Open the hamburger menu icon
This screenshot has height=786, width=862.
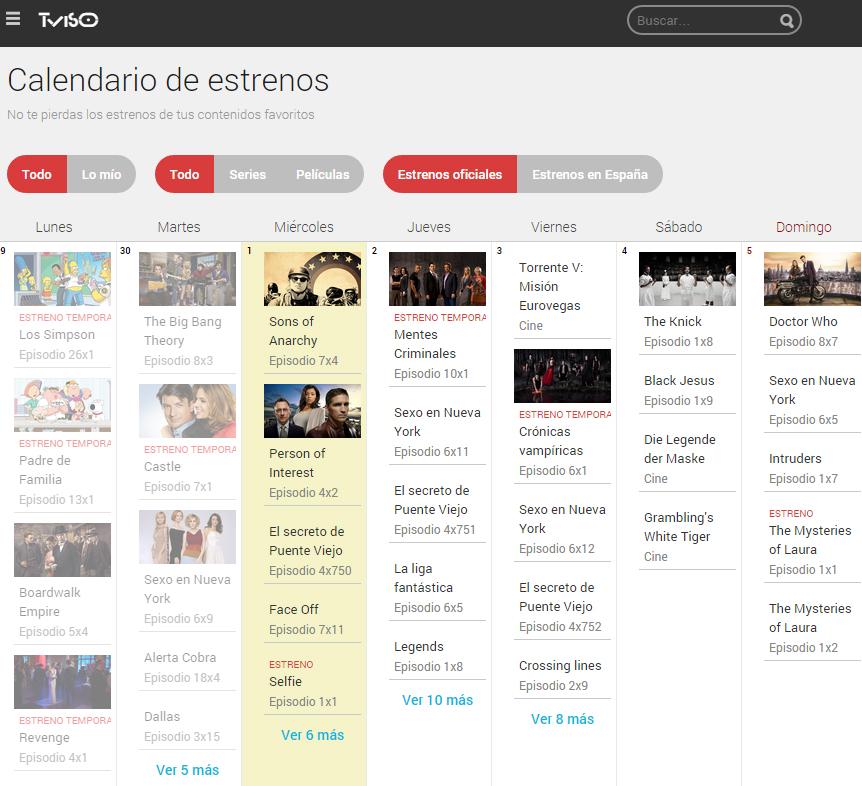(x=13, y=19)
